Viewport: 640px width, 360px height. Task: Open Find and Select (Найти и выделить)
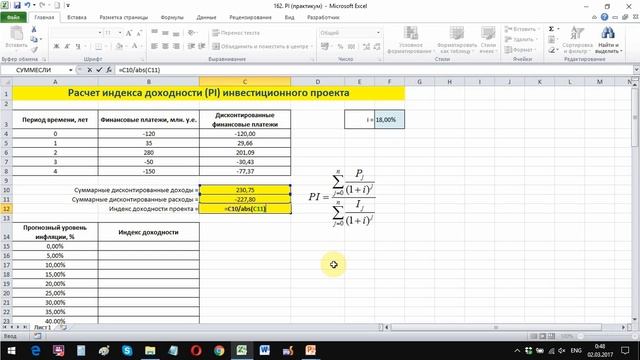[x=608, y=40]
